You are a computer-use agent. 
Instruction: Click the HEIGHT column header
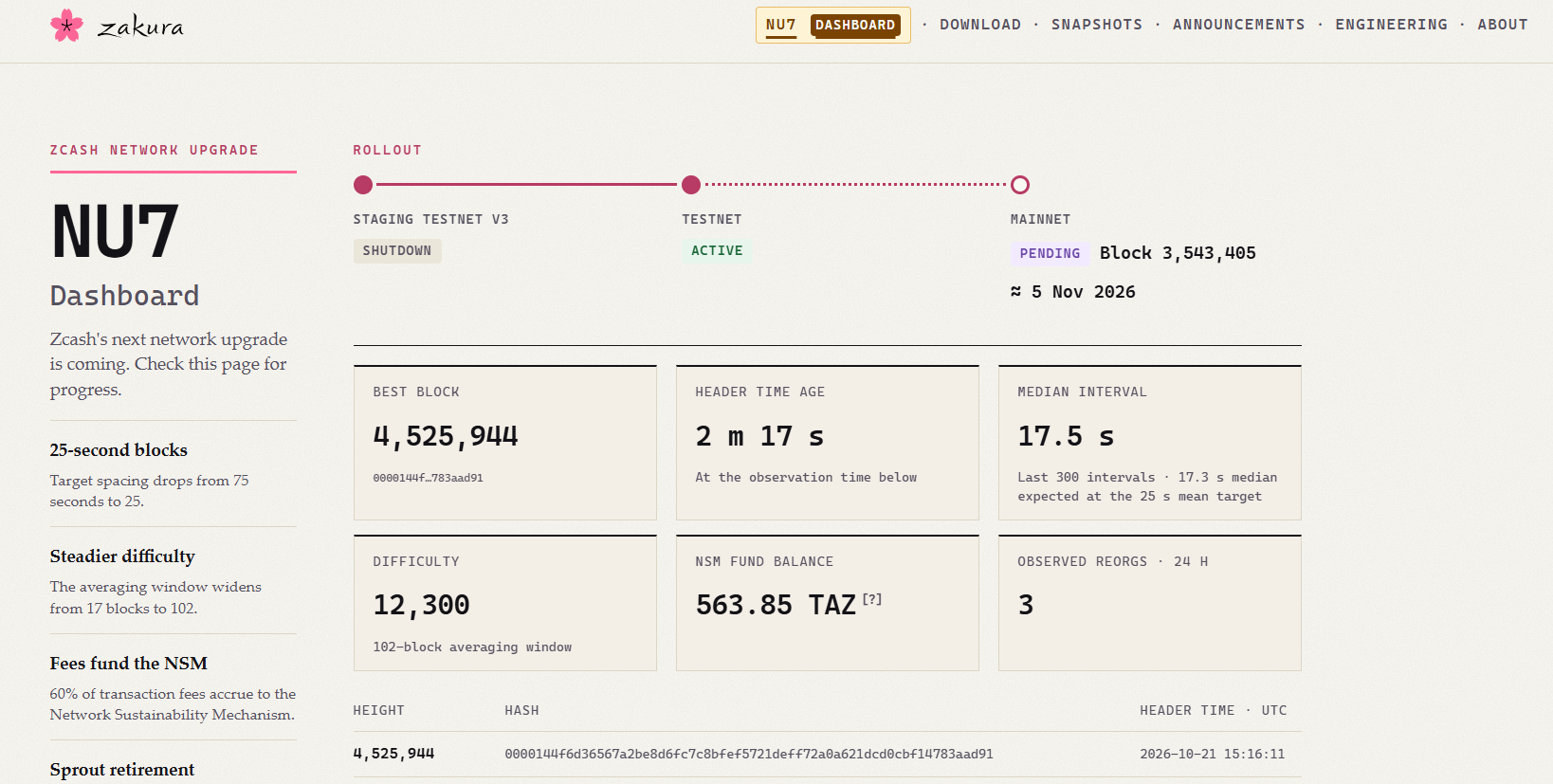click(x=379, y=710)
